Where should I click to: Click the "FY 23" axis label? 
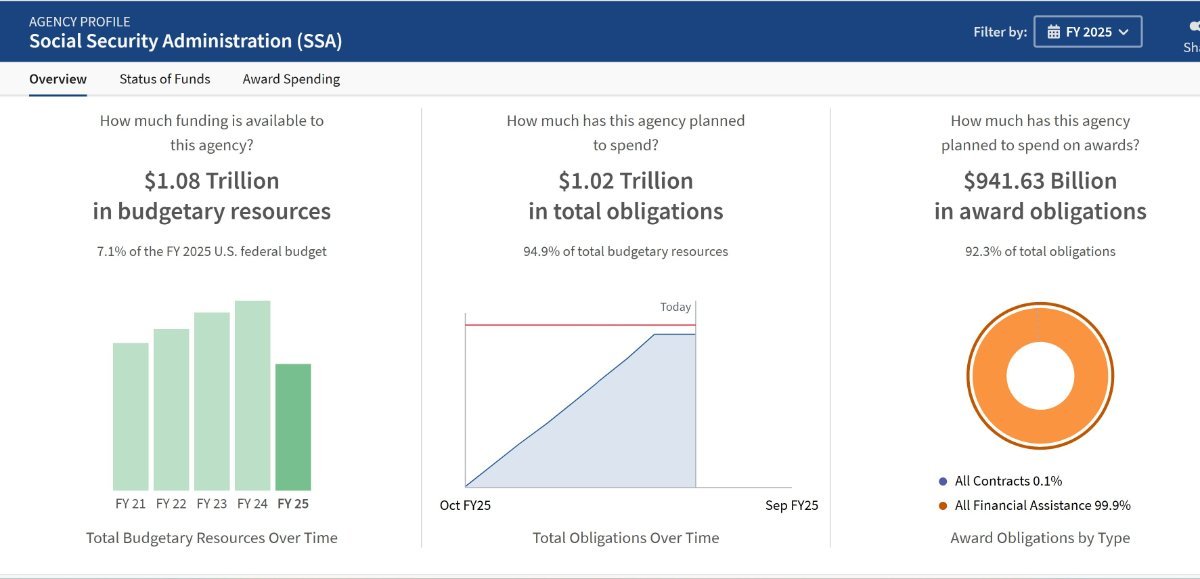[212, 504]
